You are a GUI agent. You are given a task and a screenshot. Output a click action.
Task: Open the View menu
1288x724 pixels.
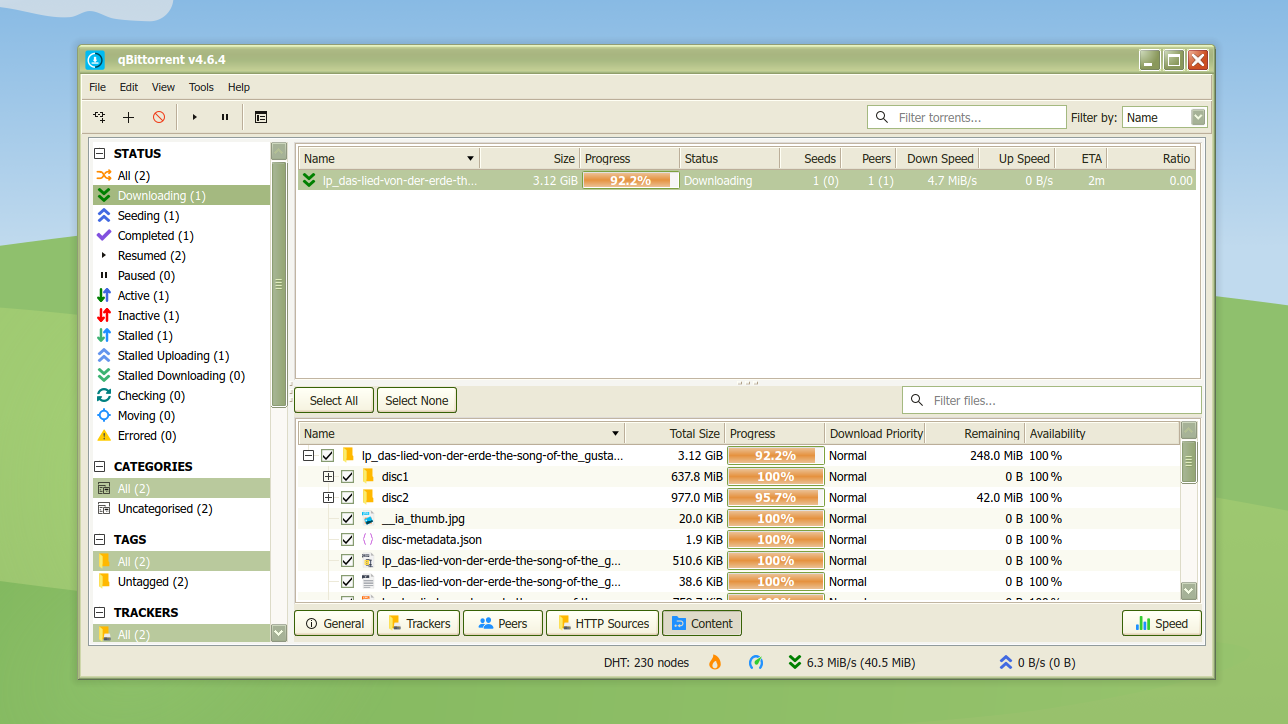tap(163, 87)
